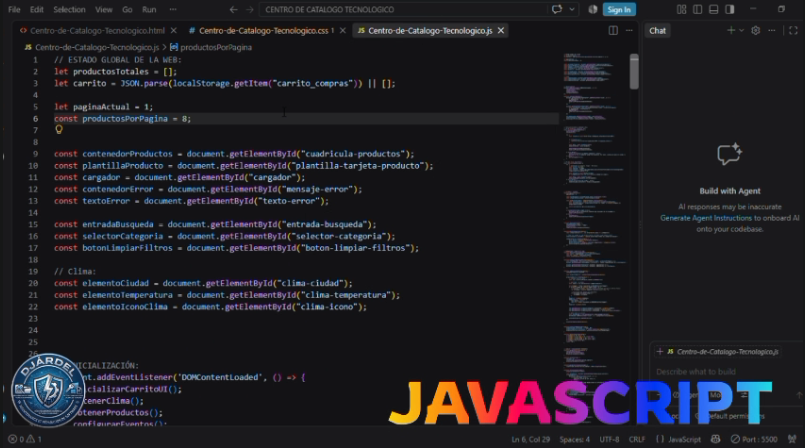Click the errors and warnings status indicator

pos(25,440)
